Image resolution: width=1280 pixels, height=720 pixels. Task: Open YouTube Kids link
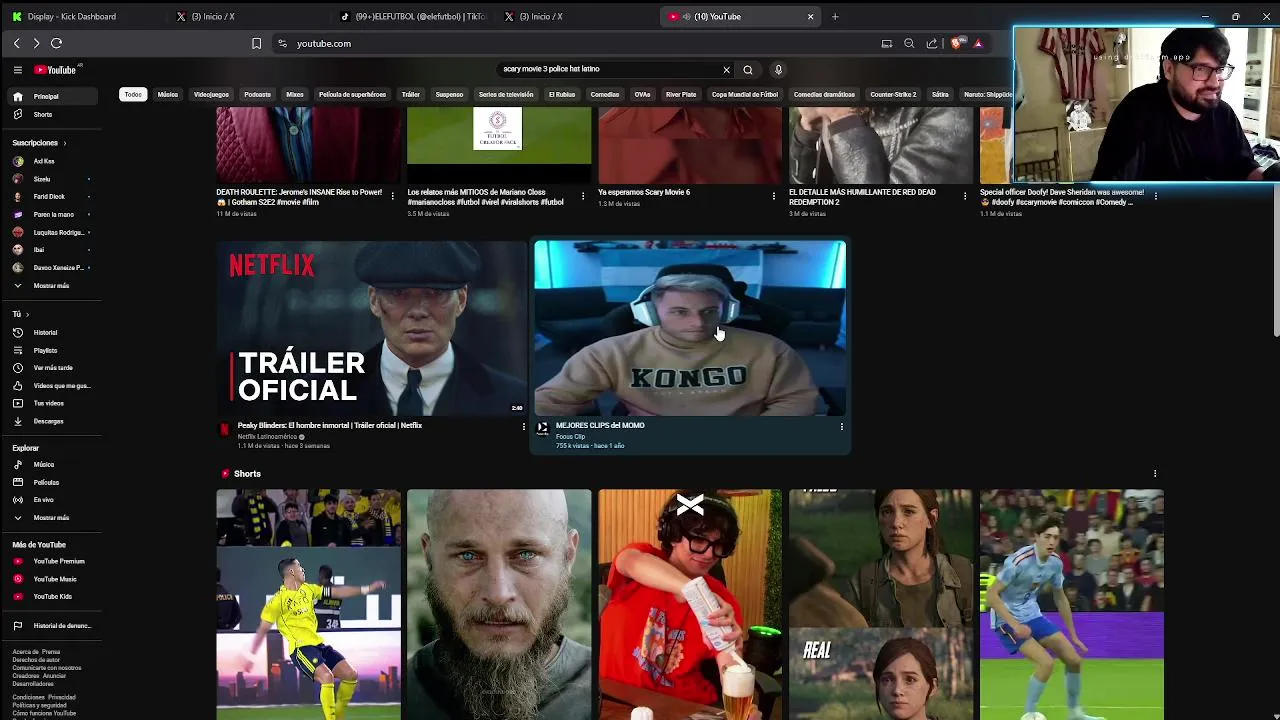pyautogui.click(x=55, y=596)
